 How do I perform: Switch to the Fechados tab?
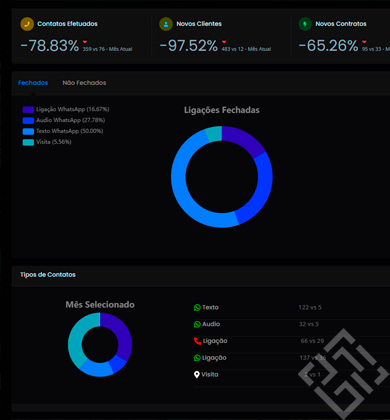33,83
